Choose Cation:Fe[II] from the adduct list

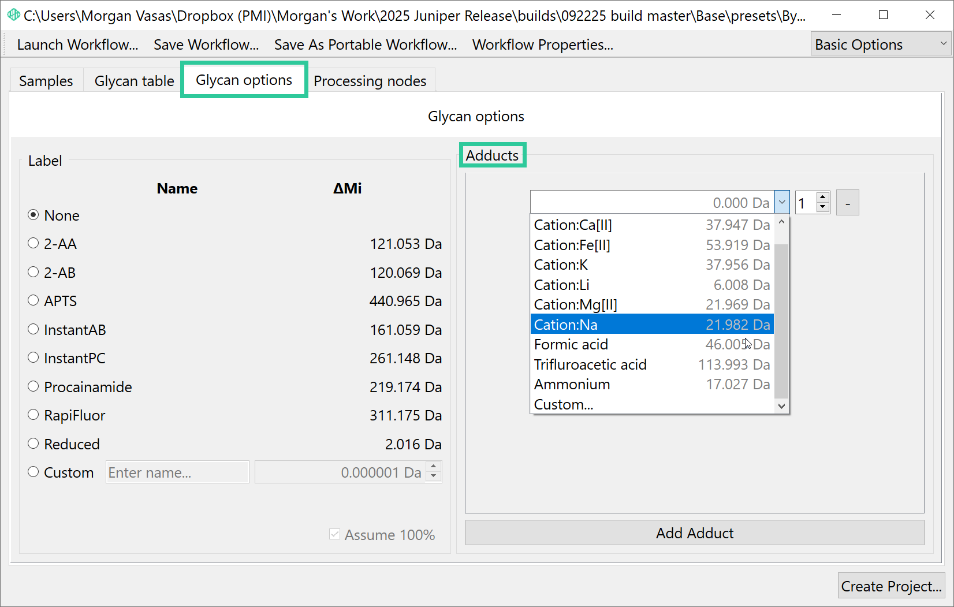pos(652,245)
